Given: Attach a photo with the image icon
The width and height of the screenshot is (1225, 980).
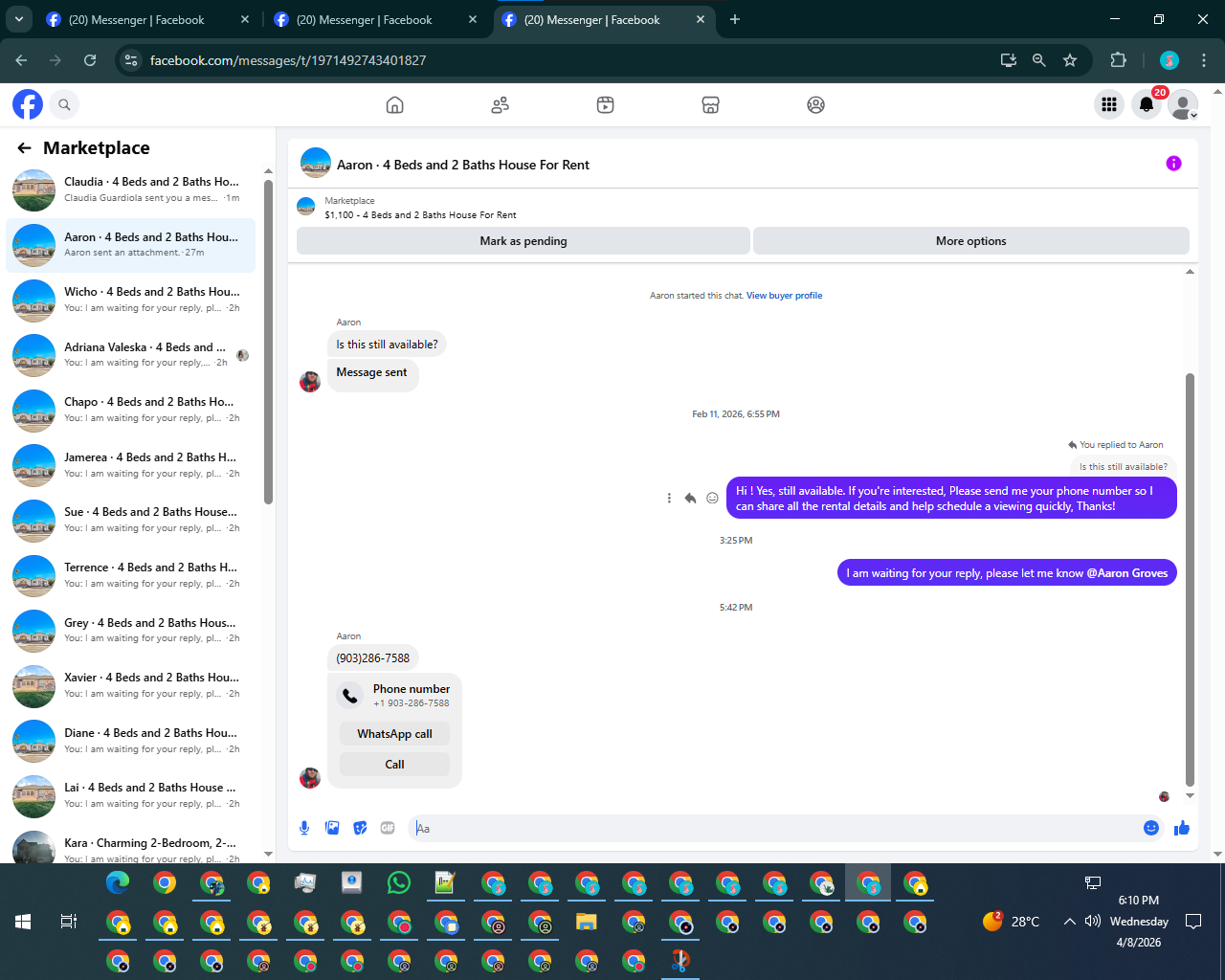Looking at the screenshot, I should tap(332, 828).
